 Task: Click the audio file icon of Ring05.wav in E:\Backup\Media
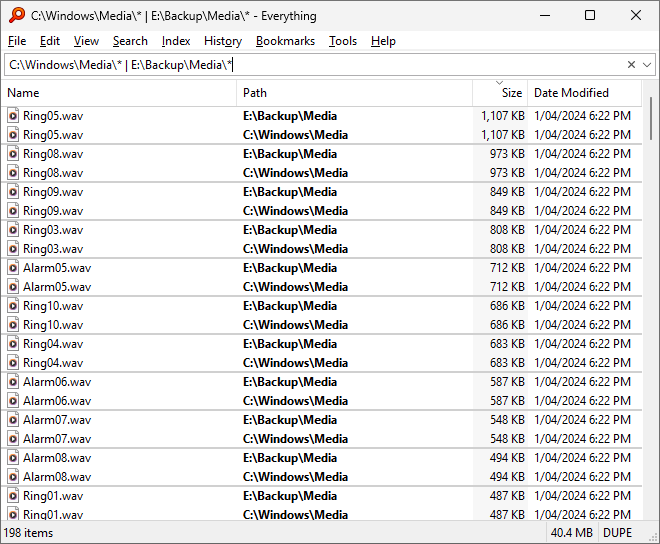13,116
